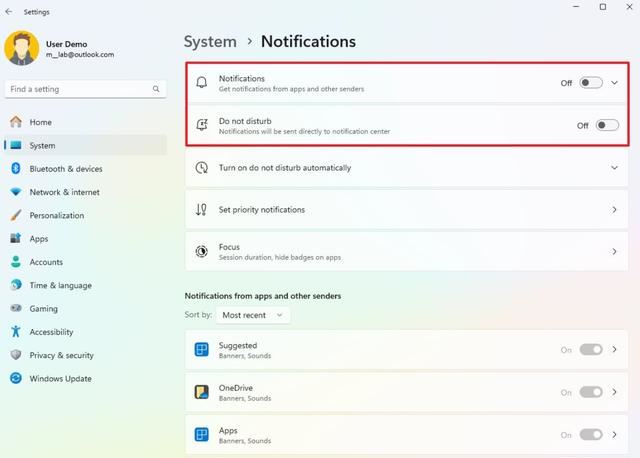Toggle the Apps notifications switch
Image resolution: width=640 pixels, height=458 pixels.
click(591, 435)
